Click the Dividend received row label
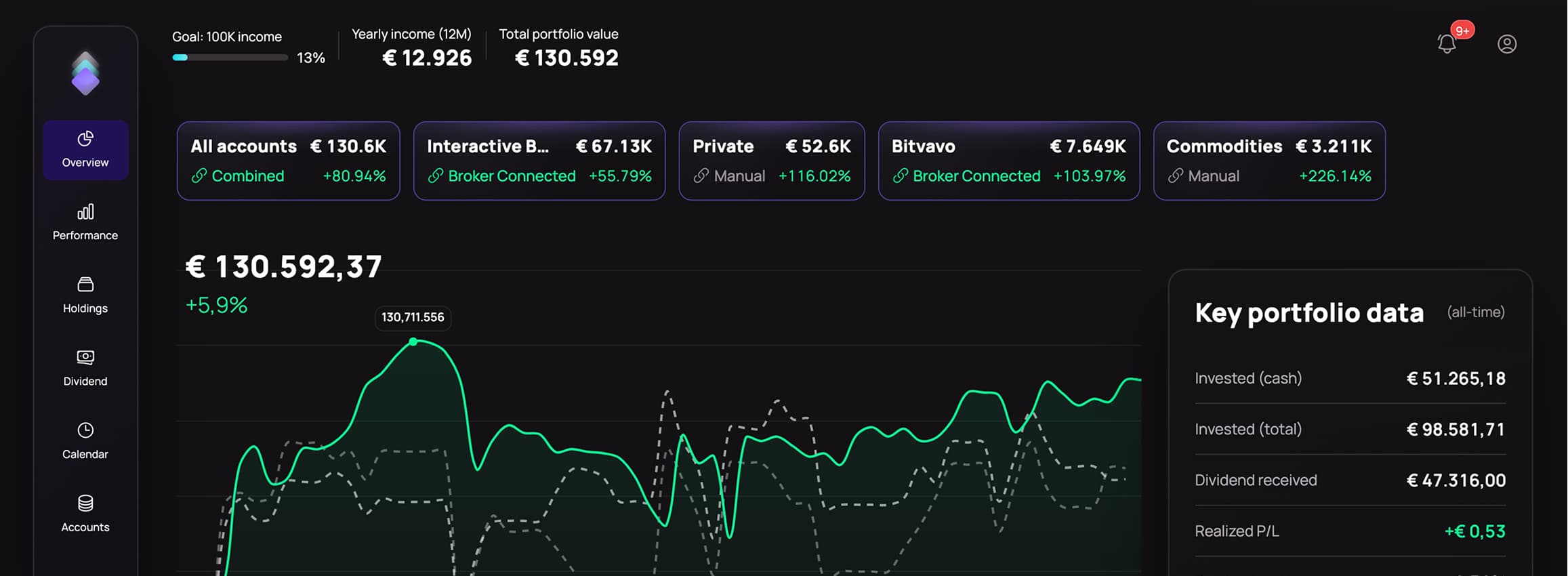The height and width of the screenshot is (576, 1568). click(1256, 480)
